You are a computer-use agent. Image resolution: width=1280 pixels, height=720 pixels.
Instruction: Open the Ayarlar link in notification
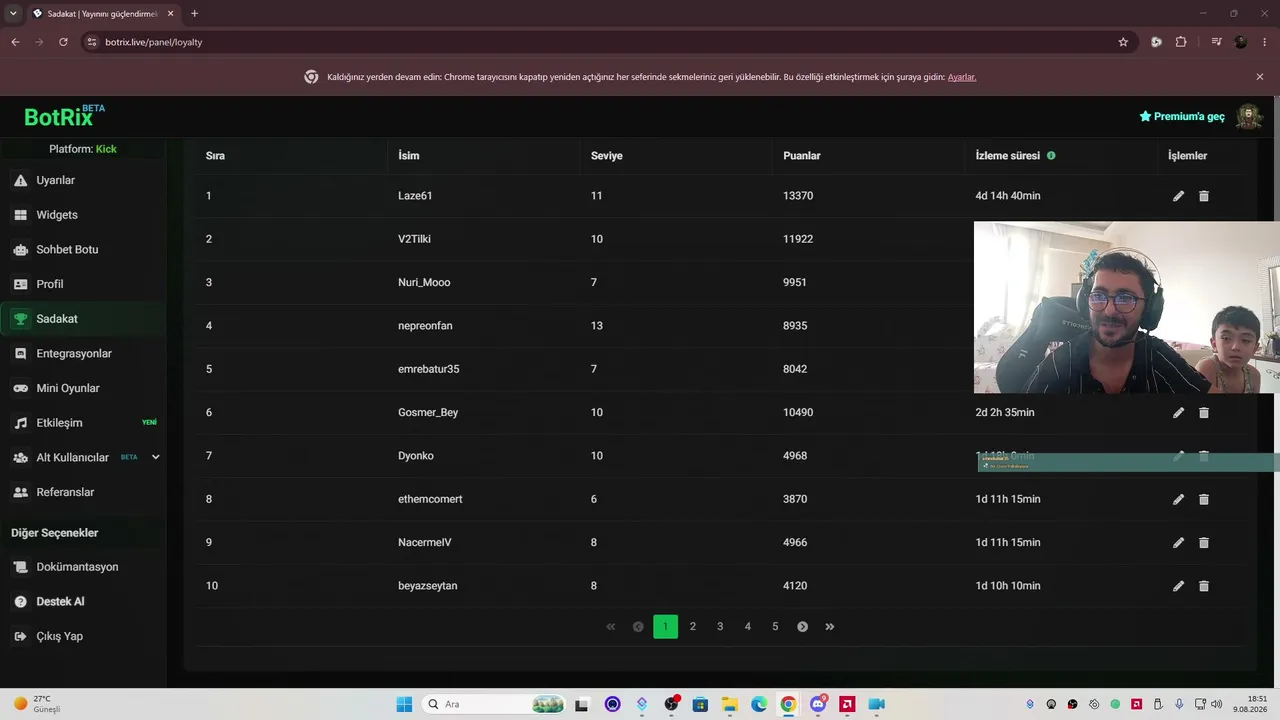(x=961, y=77)
